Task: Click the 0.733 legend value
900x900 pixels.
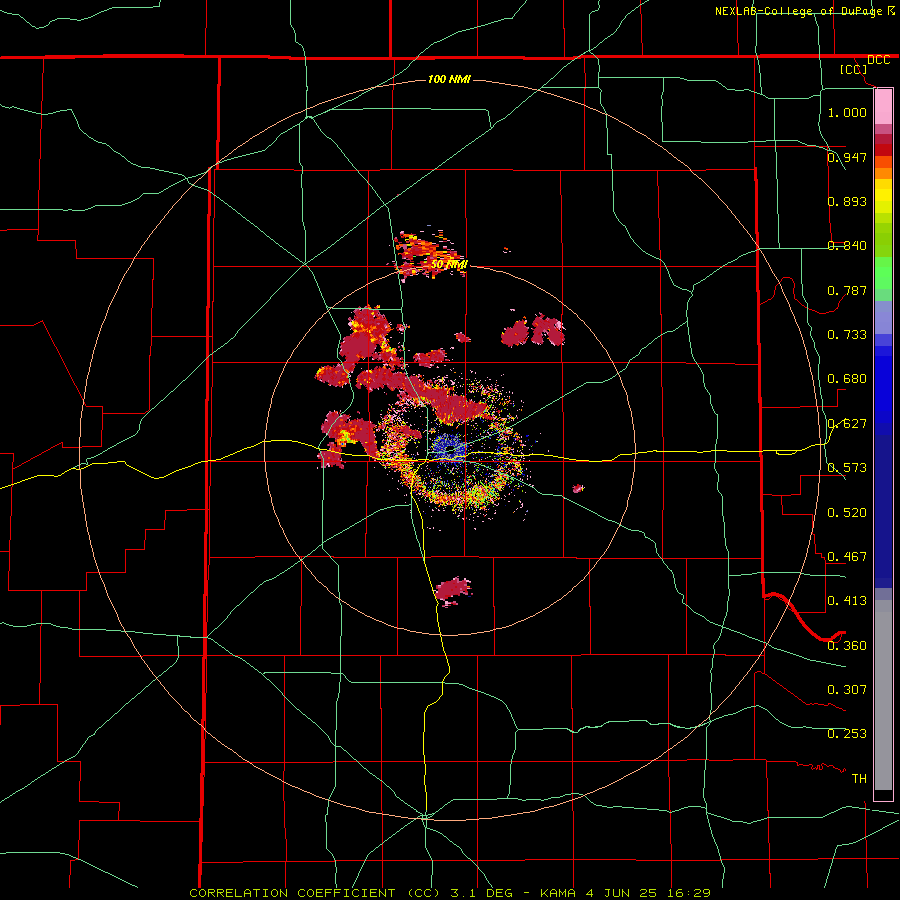Action: tap(847, 335)
